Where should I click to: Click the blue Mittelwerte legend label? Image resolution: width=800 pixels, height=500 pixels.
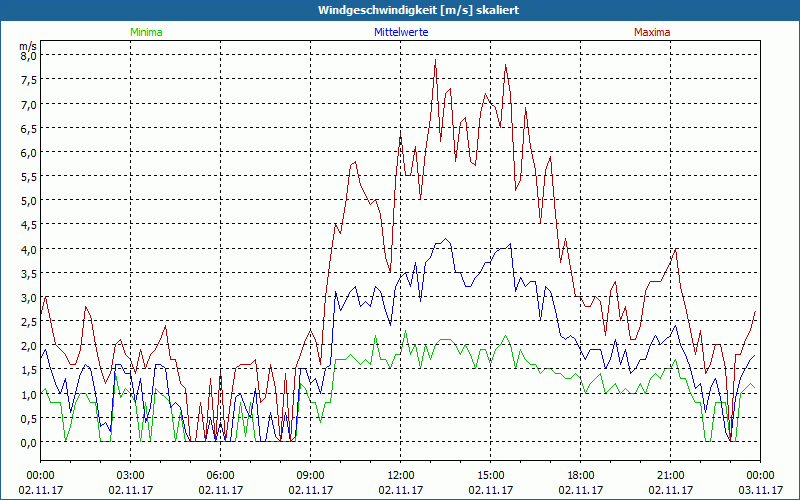point(401,32)
